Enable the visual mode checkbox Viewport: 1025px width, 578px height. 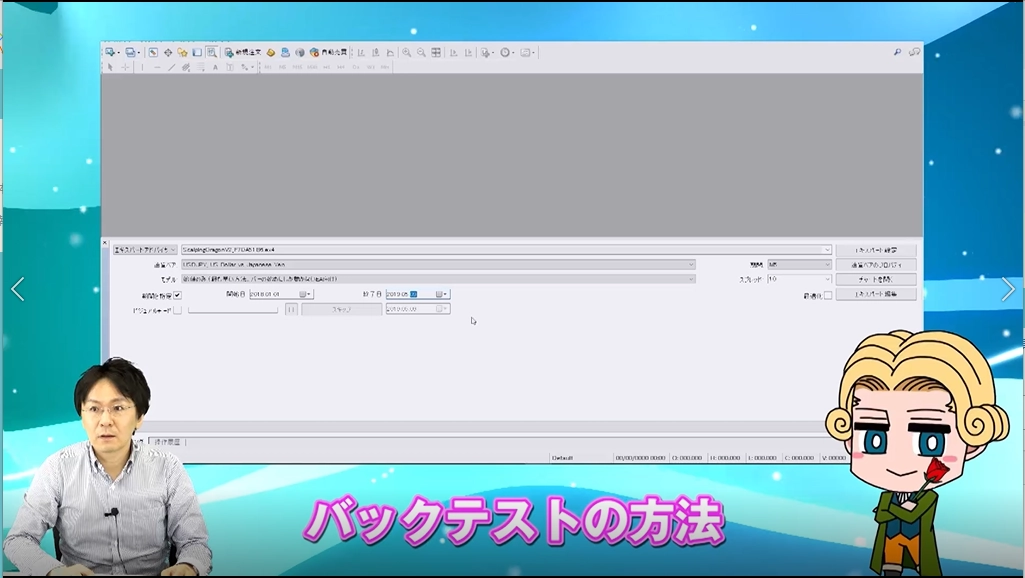coord(178,310)
